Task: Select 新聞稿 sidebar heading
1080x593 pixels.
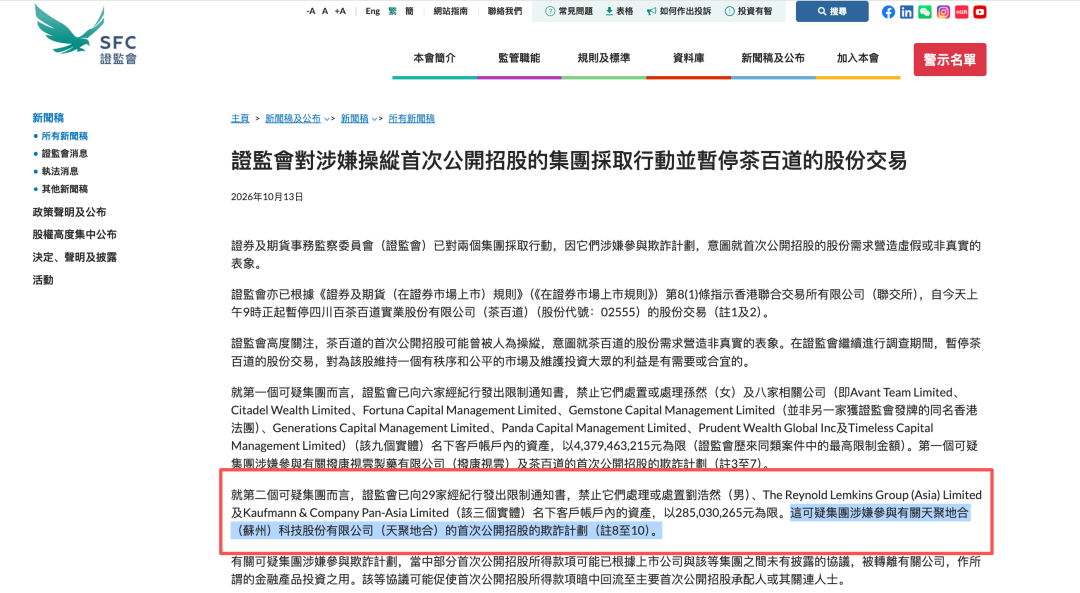Action: coord(48,118)
